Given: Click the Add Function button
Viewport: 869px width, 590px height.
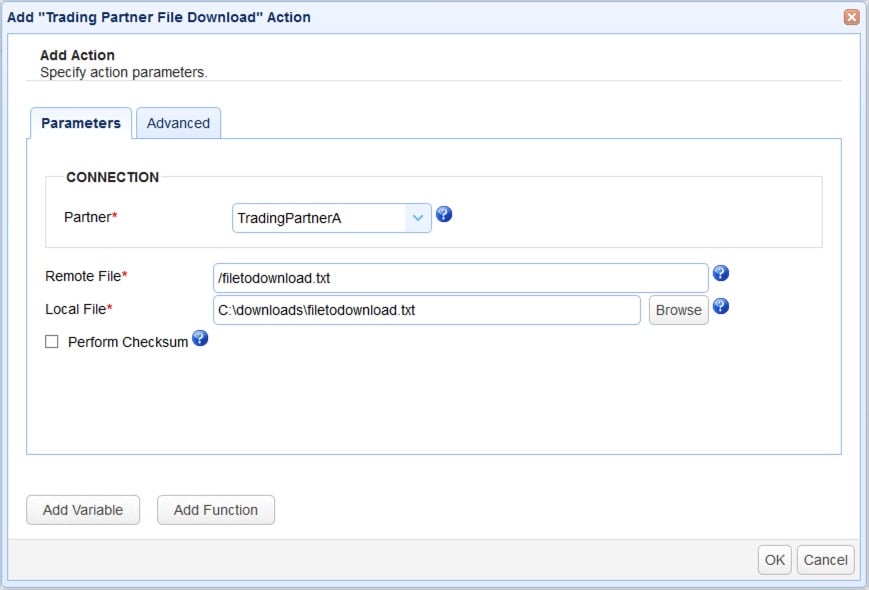Looking at the screenshot, I should pos(216,510).
